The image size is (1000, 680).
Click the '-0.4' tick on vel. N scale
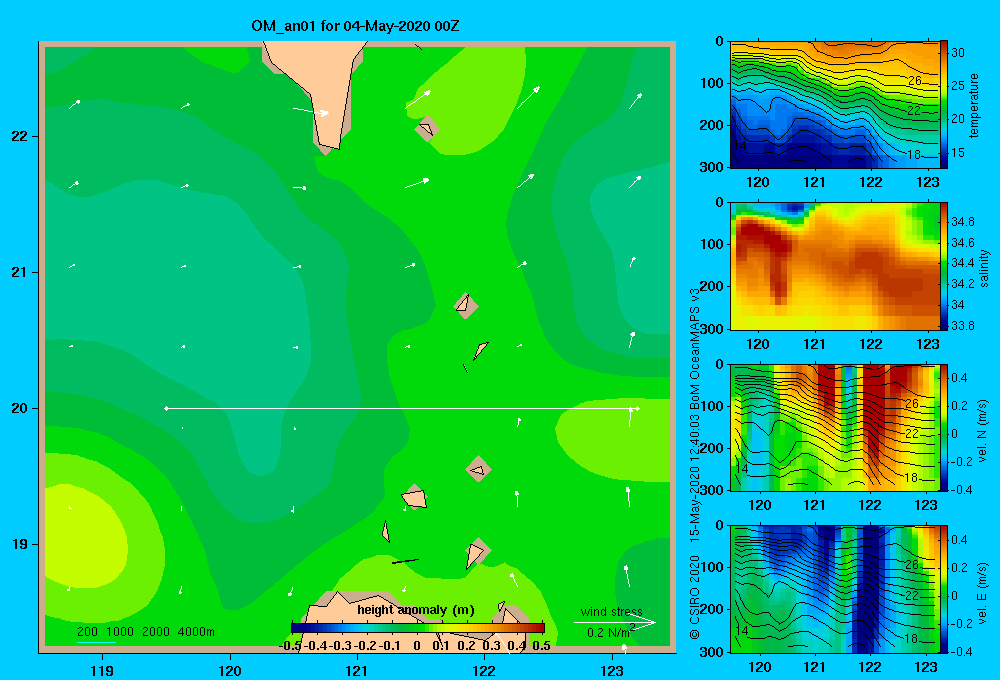[x=961, y=489]
